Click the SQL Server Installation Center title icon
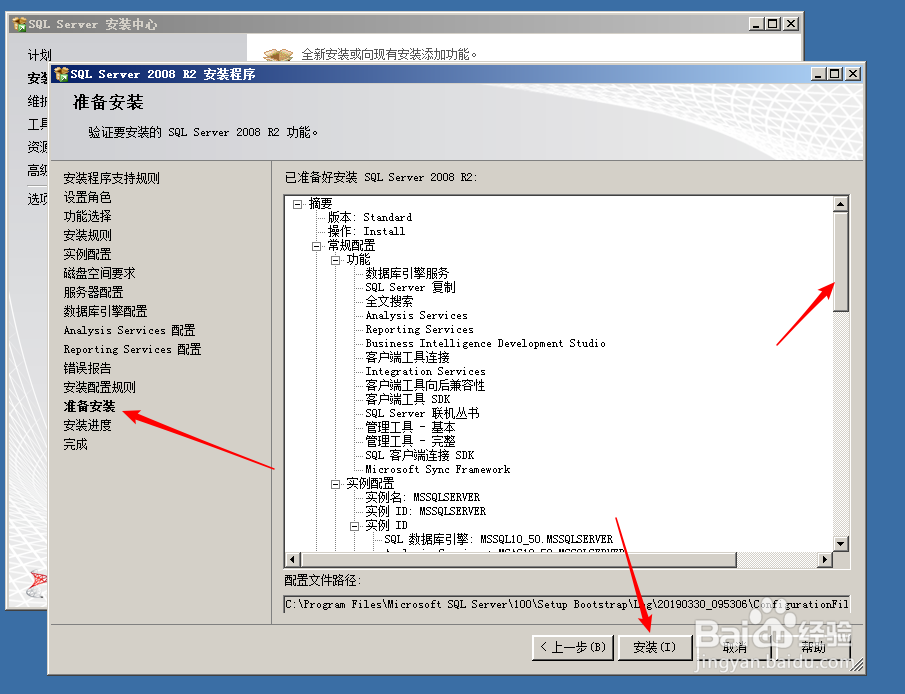This screenshot has width=905, height=694. [x=19, y=24]
